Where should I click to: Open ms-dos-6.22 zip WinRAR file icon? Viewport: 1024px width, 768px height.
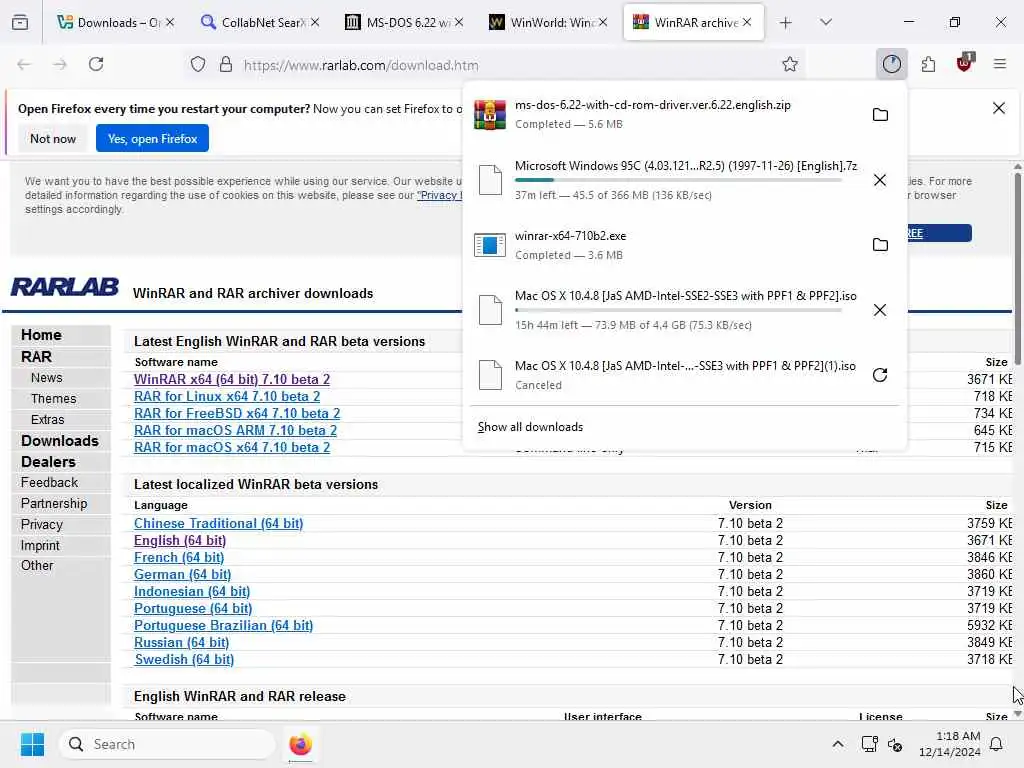click(x=490, y=114)
